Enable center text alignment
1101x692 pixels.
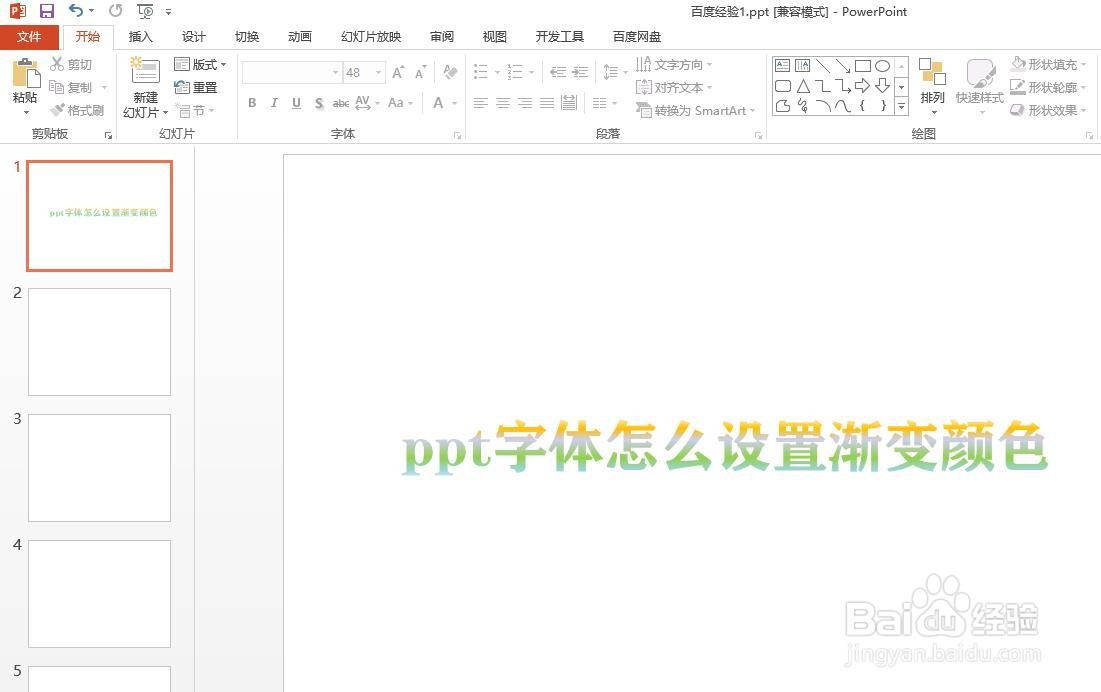503,103
